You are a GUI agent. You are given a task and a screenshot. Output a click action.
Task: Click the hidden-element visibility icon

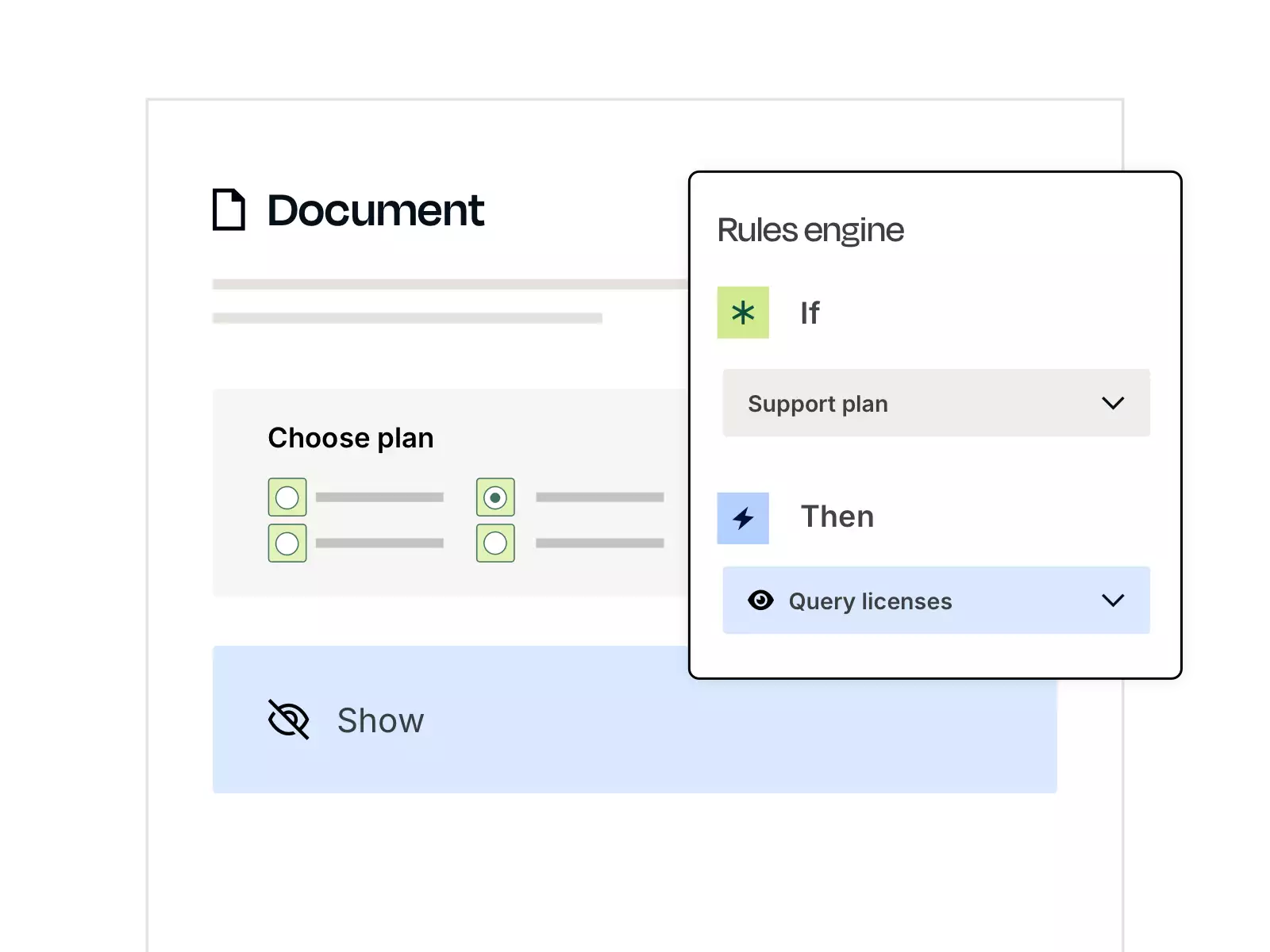(x=289, y=720)
